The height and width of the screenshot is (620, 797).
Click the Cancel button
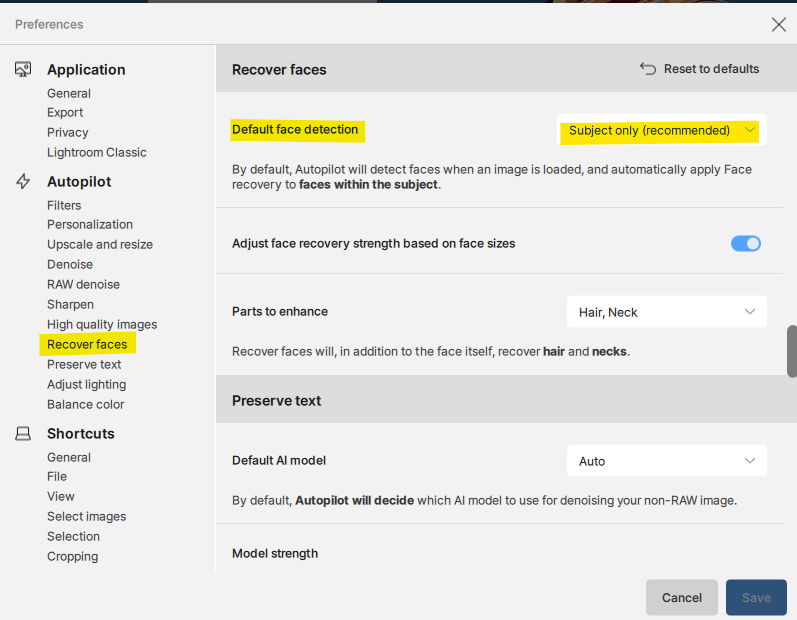click(681, 597)
